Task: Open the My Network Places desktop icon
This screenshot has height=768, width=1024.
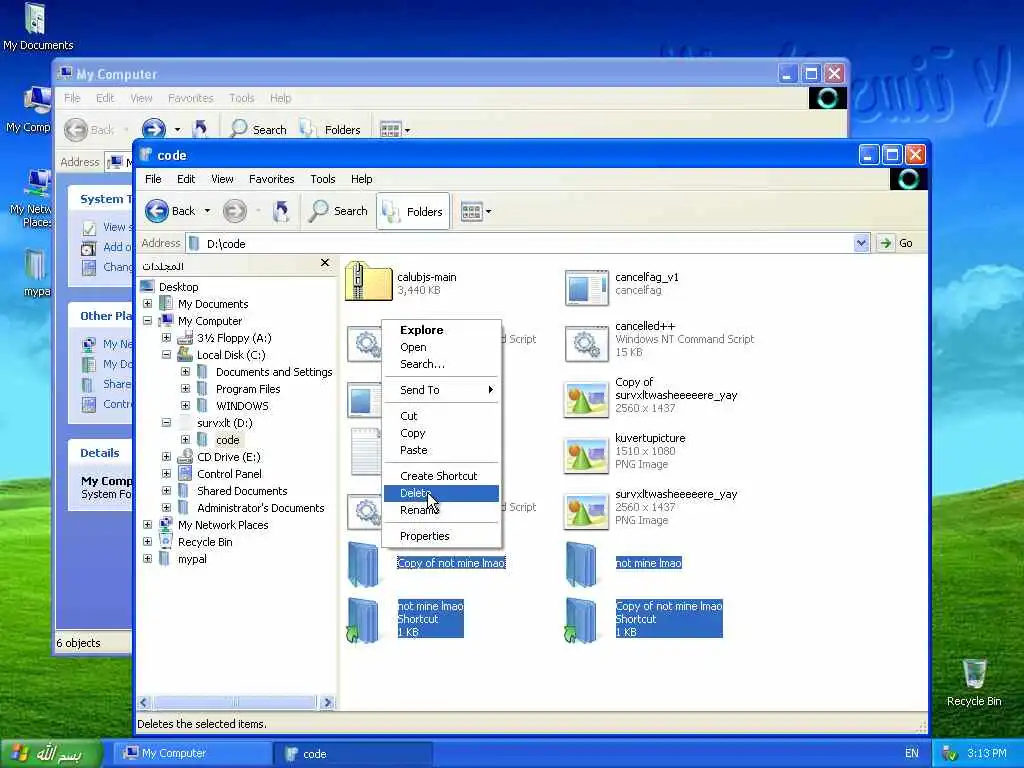Action: [37, 184]
